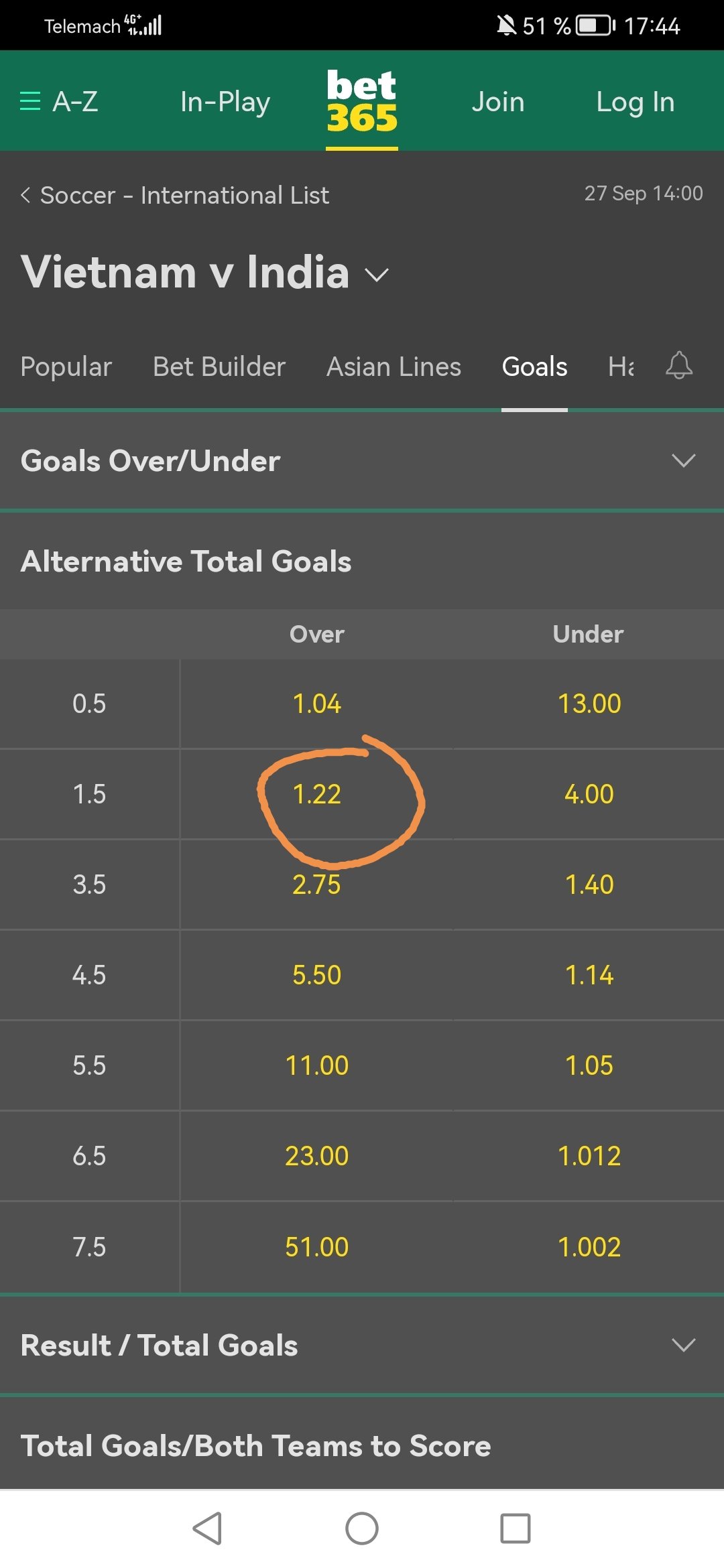Tap the Android recent apps square
This screenshot has width=724, height=1568.
(516, 1528)
